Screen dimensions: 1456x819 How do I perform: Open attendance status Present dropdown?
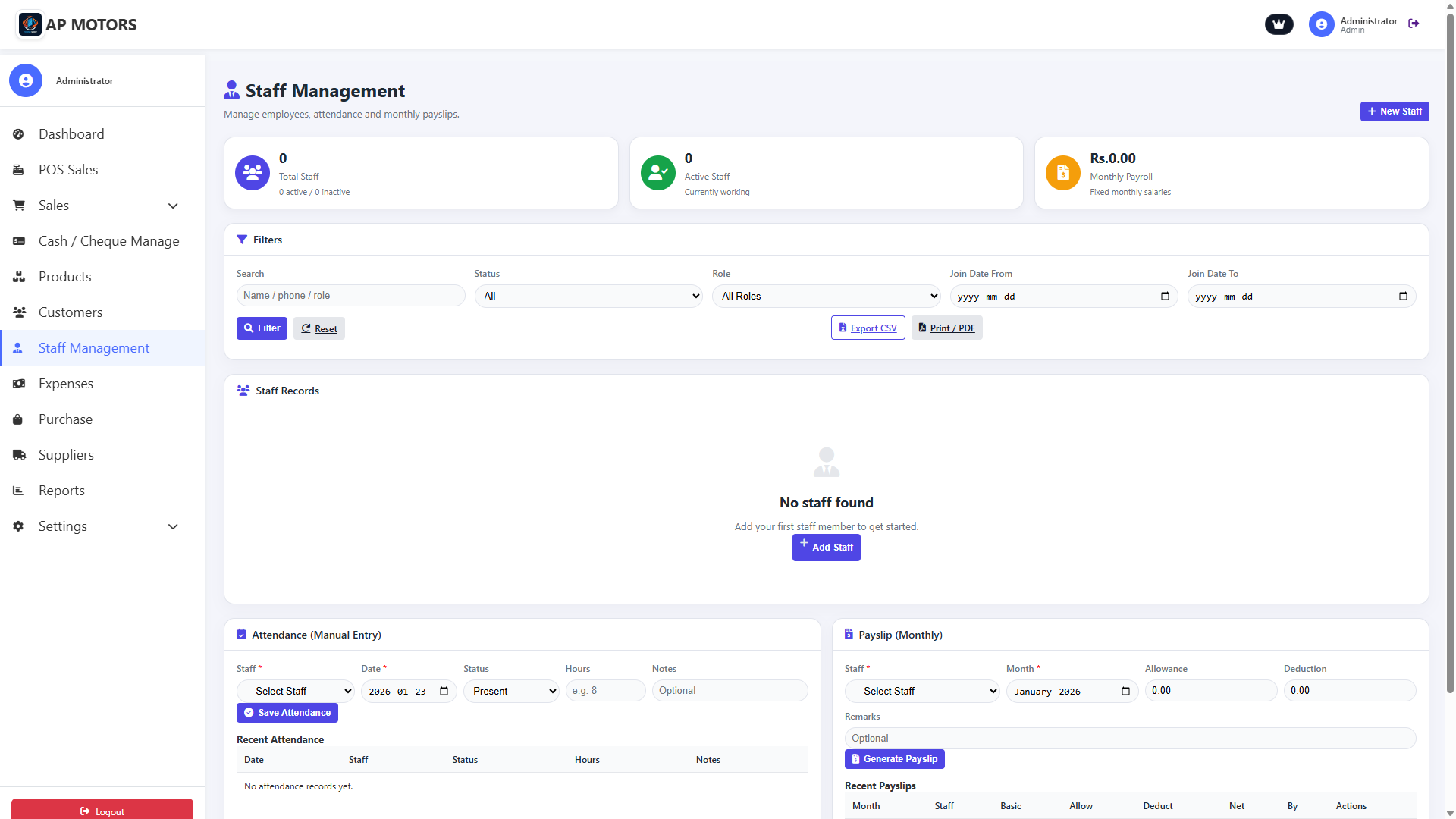click(512, 691)
